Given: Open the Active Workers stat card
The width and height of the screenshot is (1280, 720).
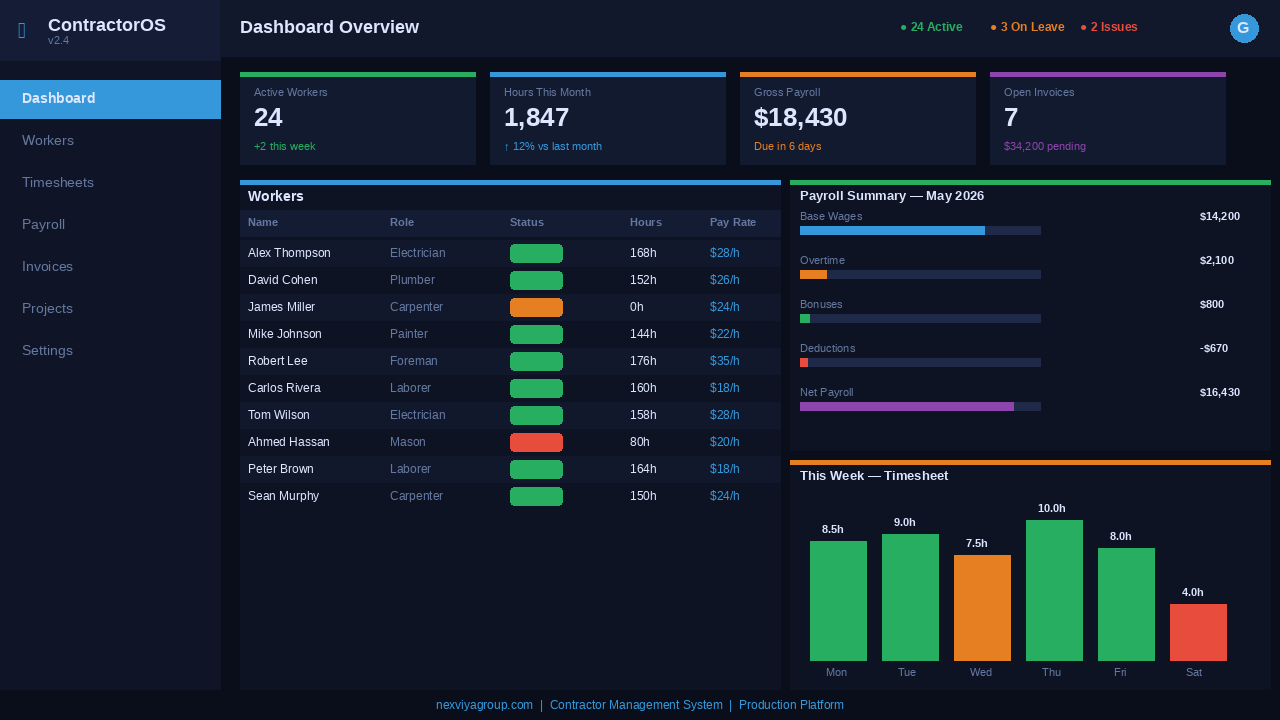Looking at the screenshot, I should click(x=358, y=118).
